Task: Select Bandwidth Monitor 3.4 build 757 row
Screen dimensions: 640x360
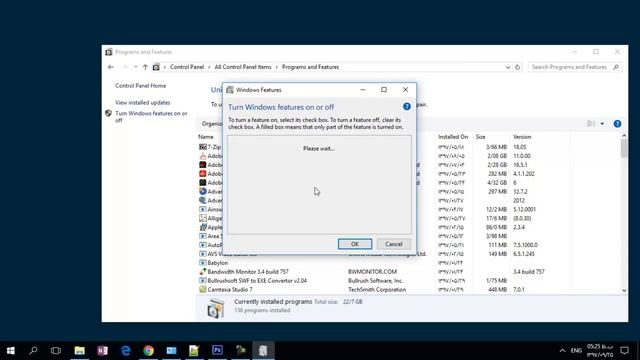Action: (x=408, y=272)
